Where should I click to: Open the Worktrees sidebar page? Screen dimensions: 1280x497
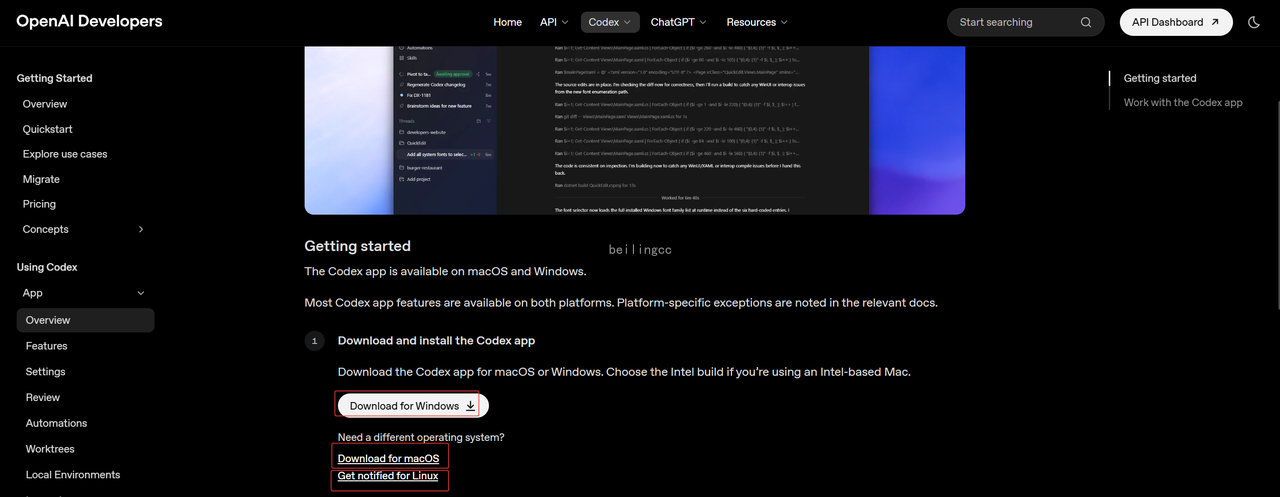50,449
